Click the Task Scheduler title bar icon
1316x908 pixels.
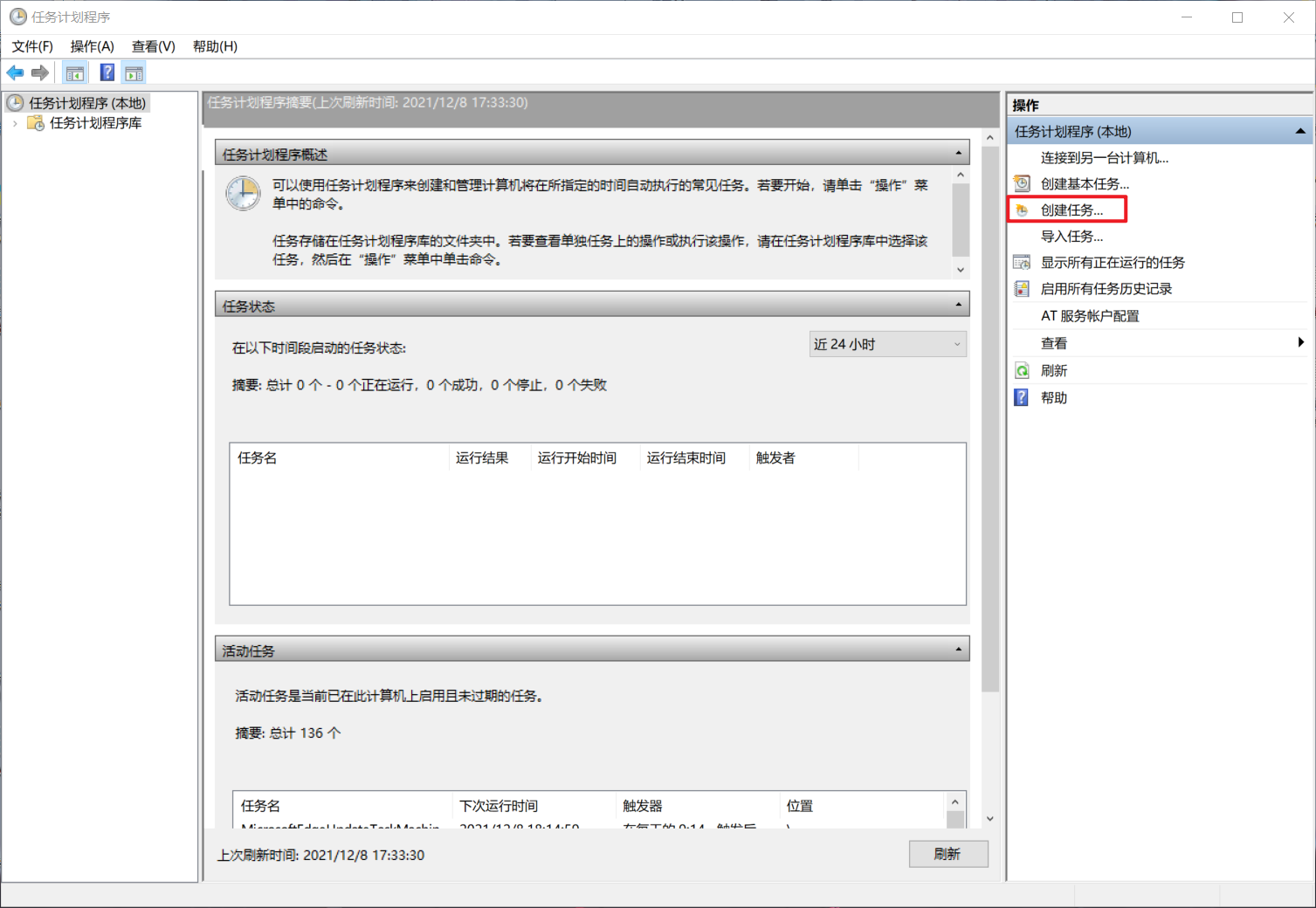(x=17, y=17)
